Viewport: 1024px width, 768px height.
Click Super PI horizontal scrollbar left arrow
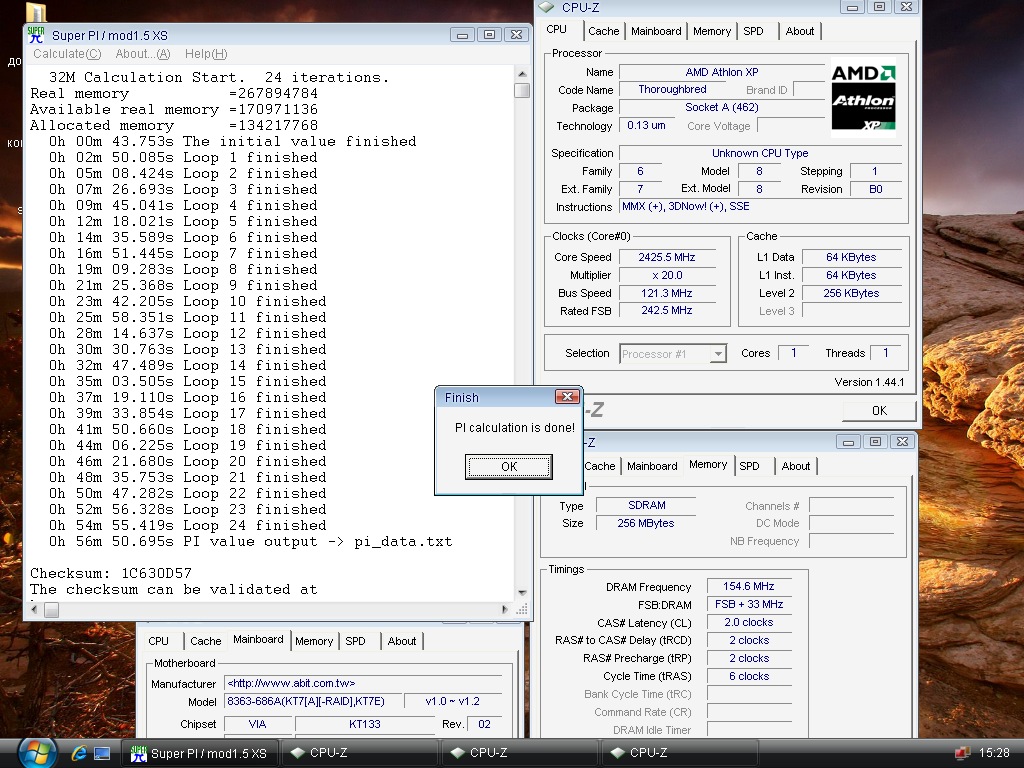[35, 609]
